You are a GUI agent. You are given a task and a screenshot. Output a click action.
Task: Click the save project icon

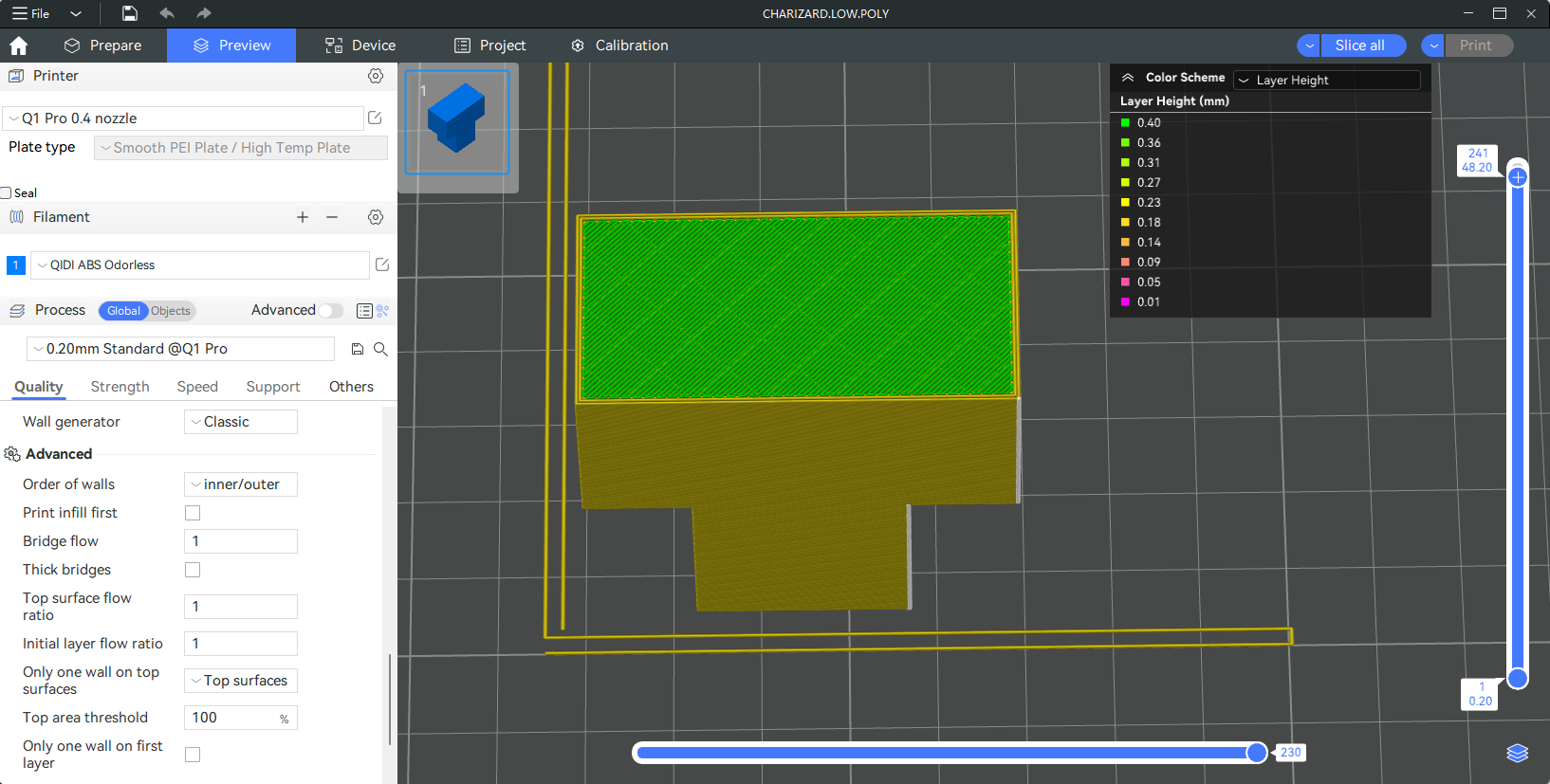pos(130,13)
